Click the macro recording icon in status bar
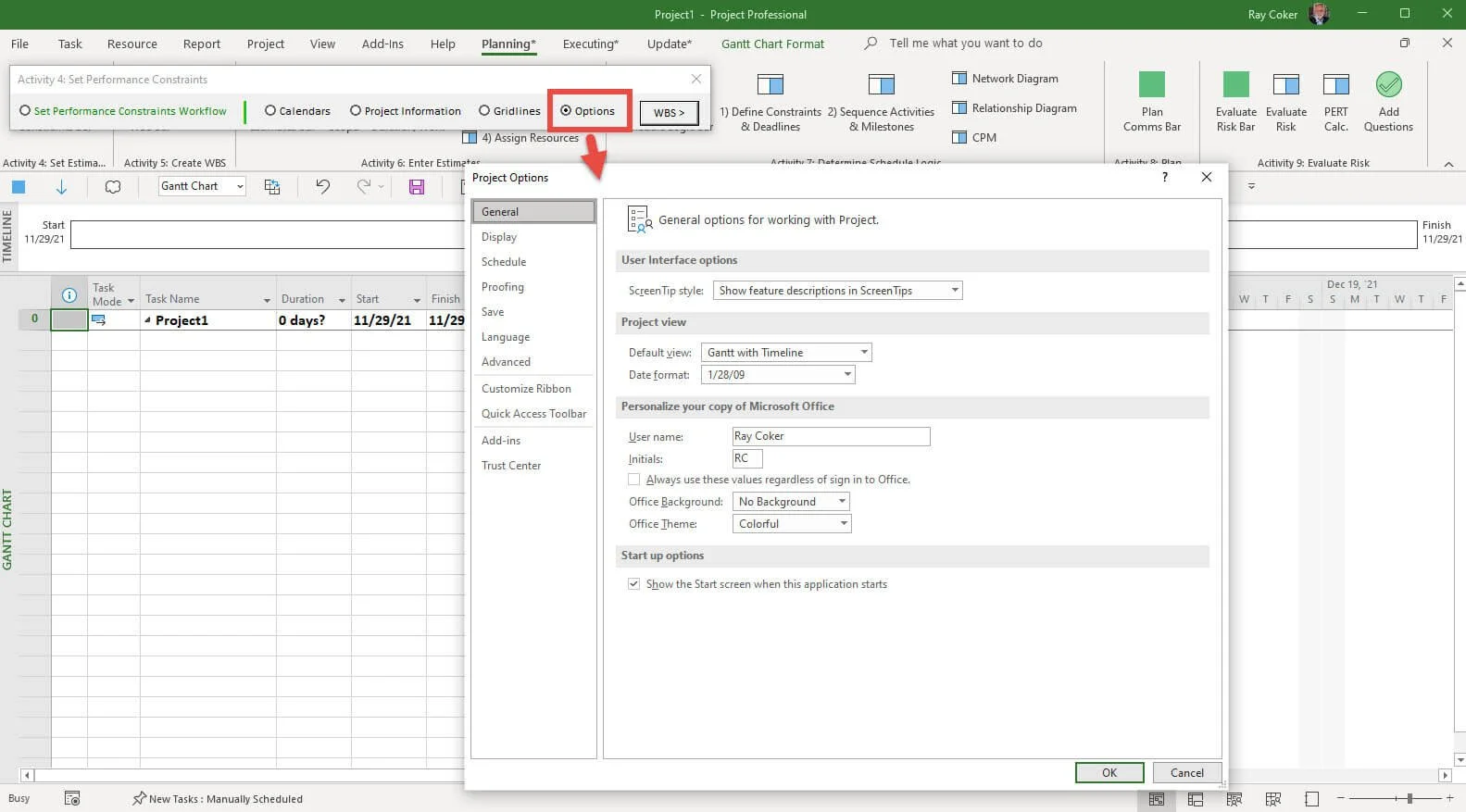Screen dimensions: 1466x812 pyautogui.click(x=72, y=798)
